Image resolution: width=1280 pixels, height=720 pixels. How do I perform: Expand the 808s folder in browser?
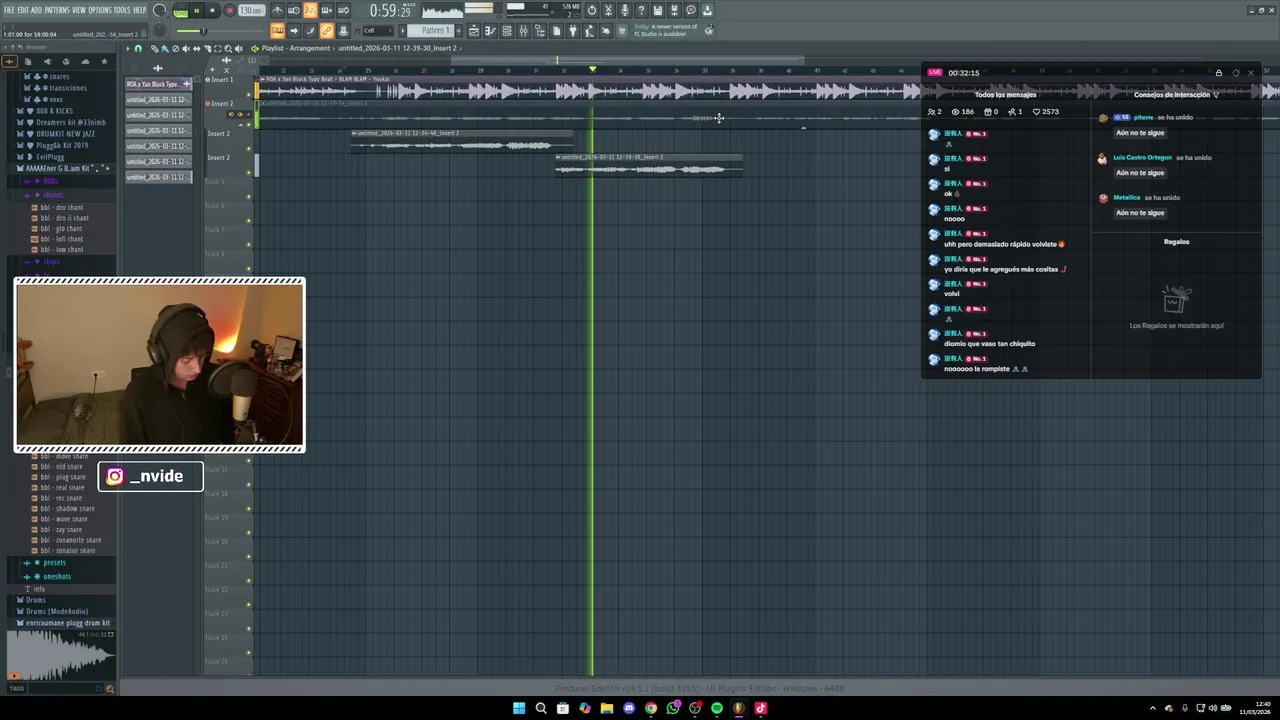click(x=50, y=181)
